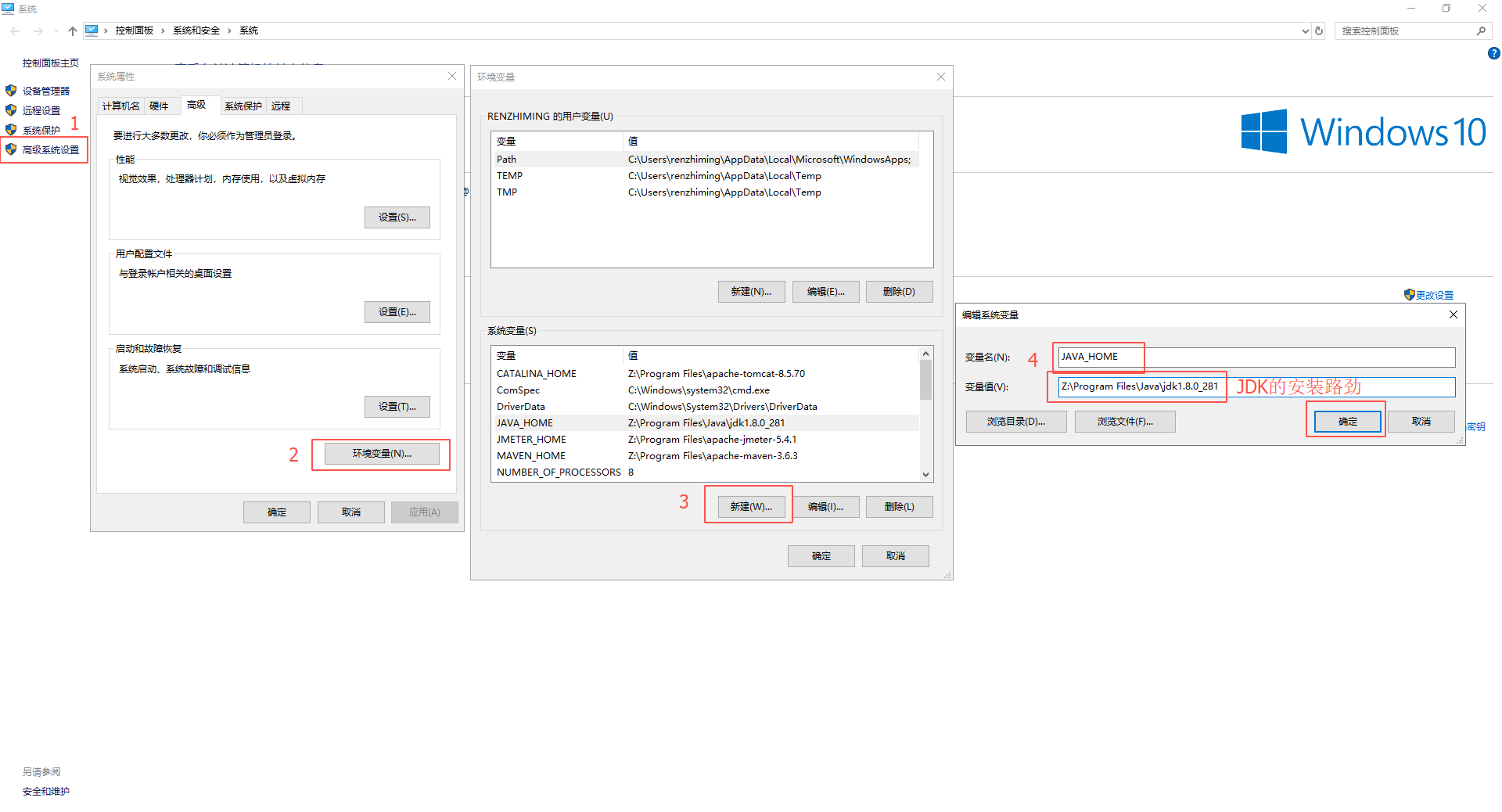Click the shield icon beside 高级系统设置
The height and width of the screenshot is (812, 1502).
11,149
